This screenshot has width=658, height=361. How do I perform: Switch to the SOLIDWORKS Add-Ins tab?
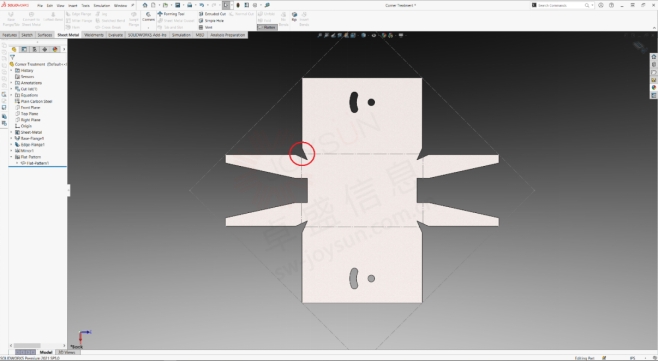pyautogui.click(x=147, y=35)
